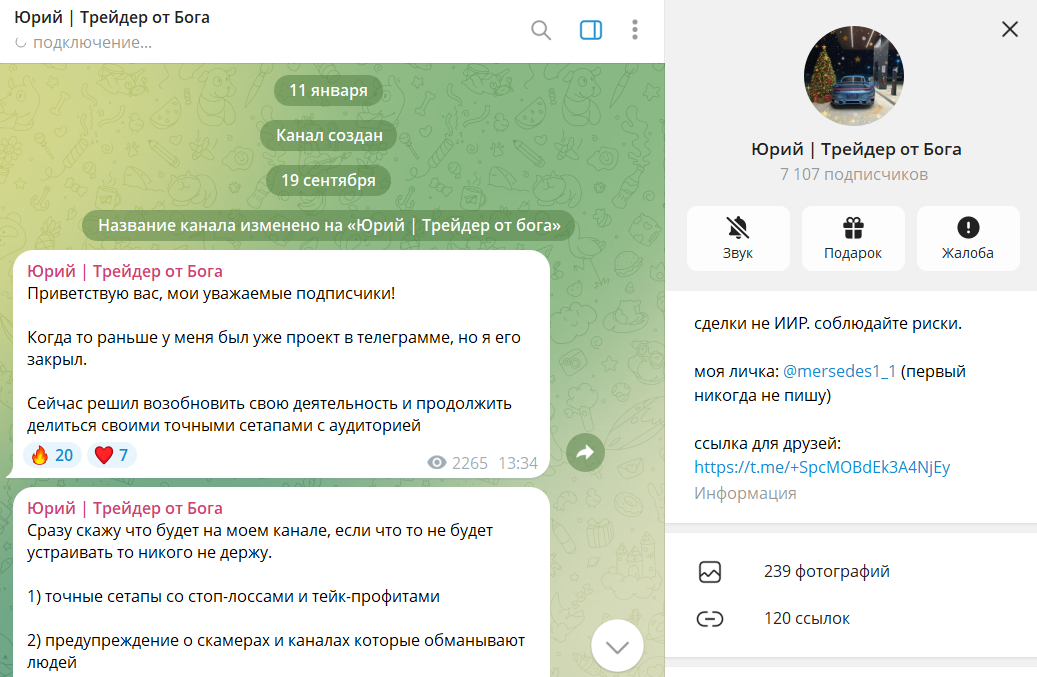Forward the first post with the share arrow
Screen dimensions: 1037x677
tap(585, 453)
